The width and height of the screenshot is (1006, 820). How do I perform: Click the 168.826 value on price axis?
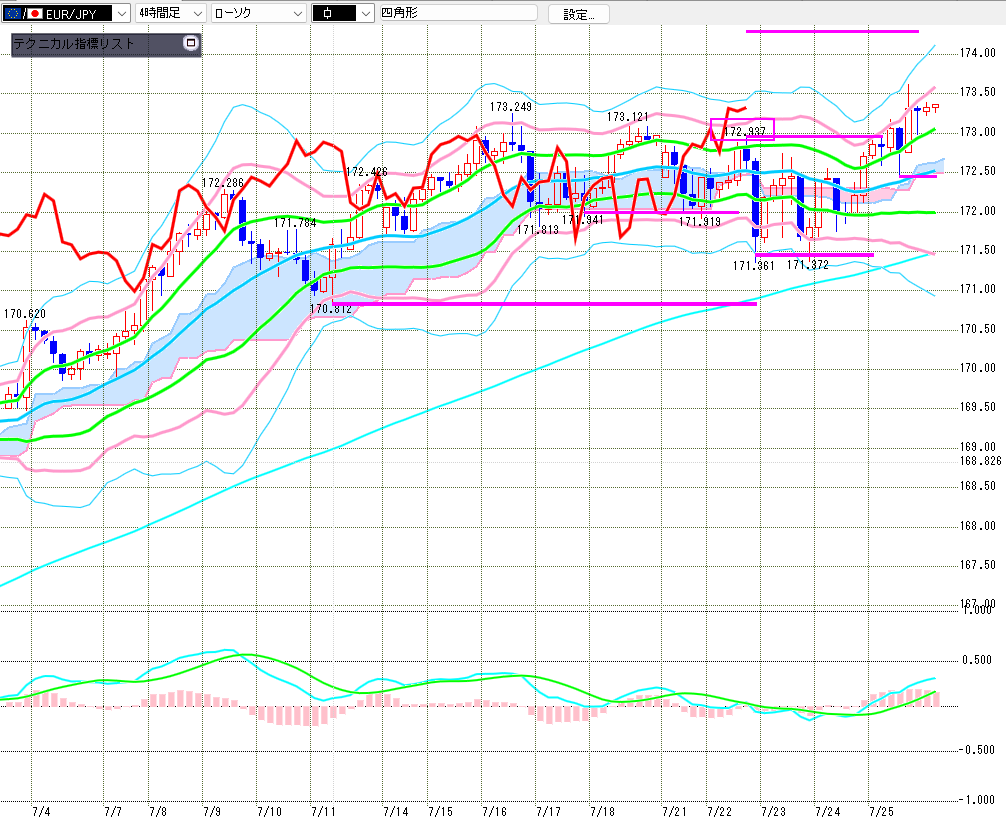click(980, 461)
